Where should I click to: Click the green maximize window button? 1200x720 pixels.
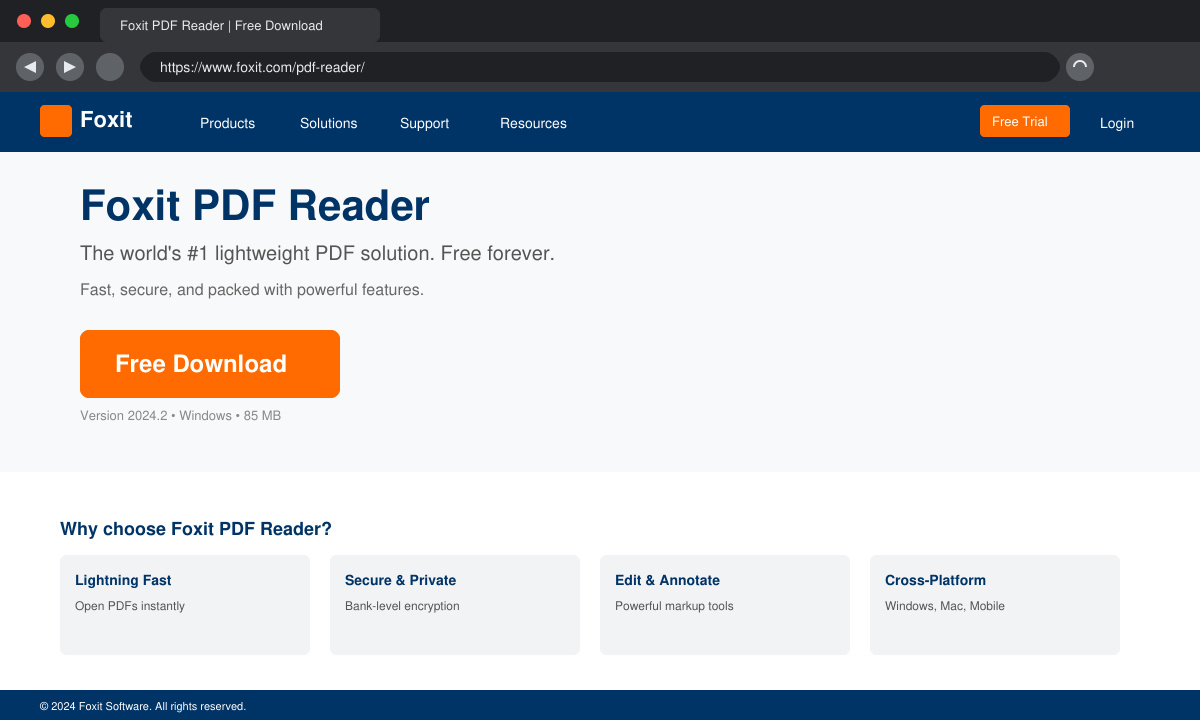click(72, 21)
